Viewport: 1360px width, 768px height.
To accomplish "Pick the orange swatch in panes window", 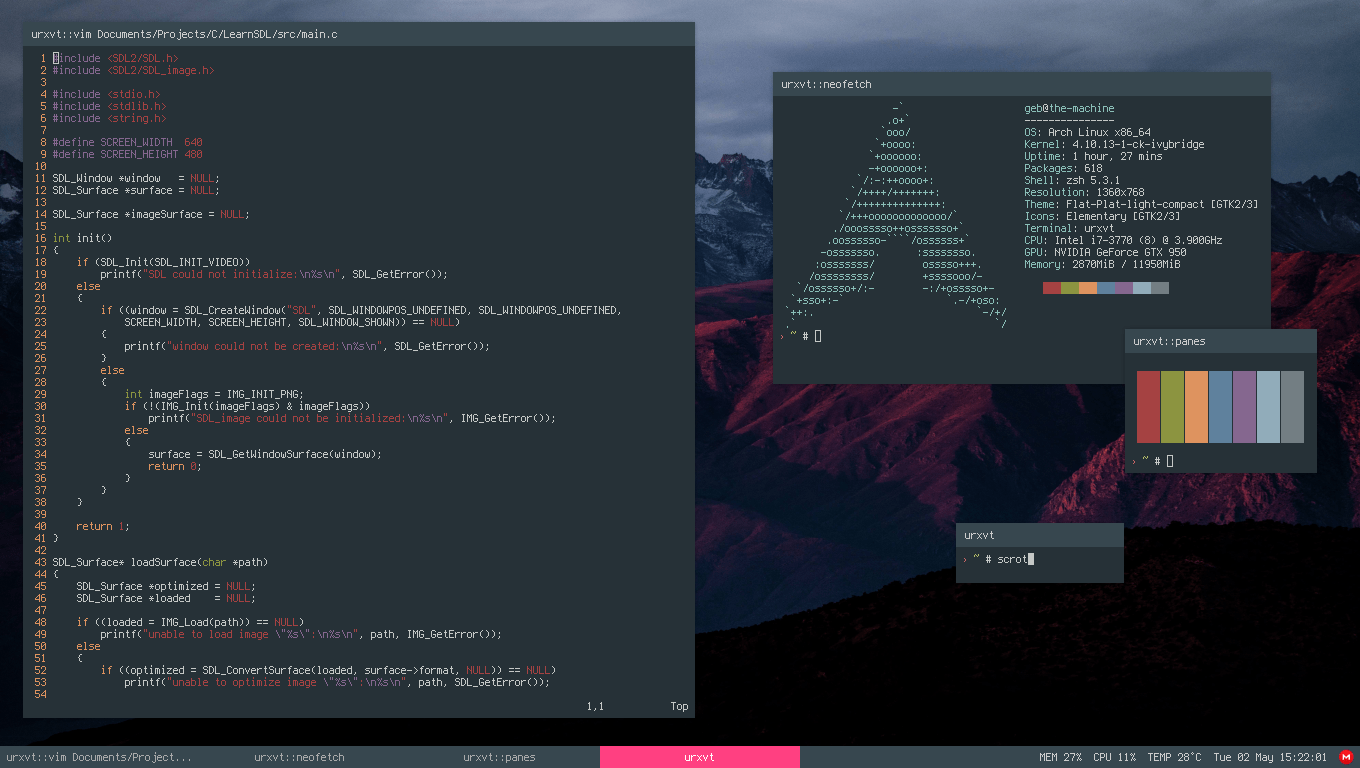I will [1196, 407].
